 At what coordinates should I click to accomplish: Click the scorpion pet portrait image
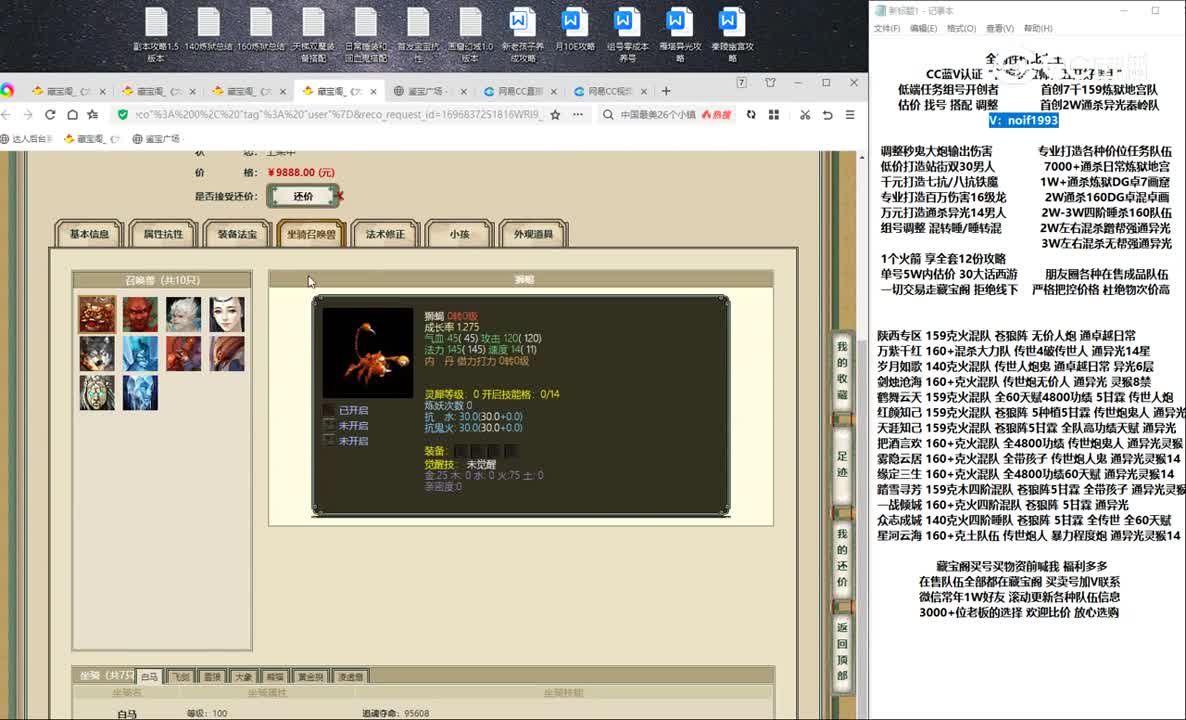[368, 352]
